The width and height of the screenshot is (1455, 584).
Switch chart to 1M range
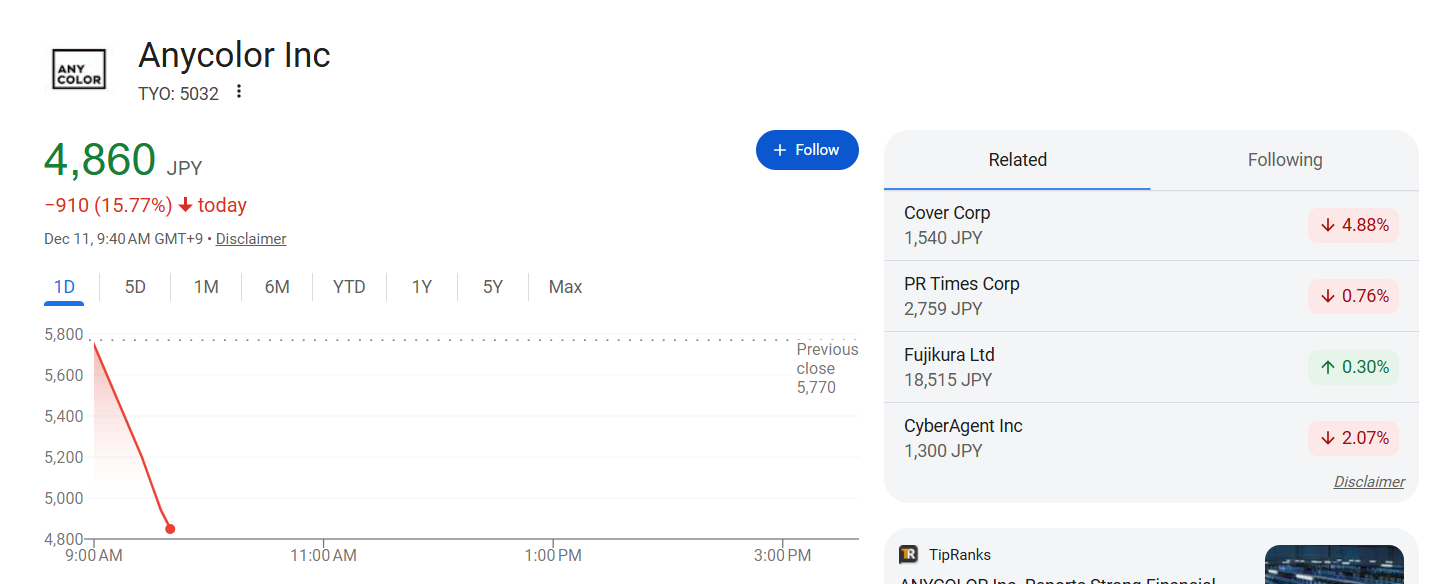(x=206, y=287)
